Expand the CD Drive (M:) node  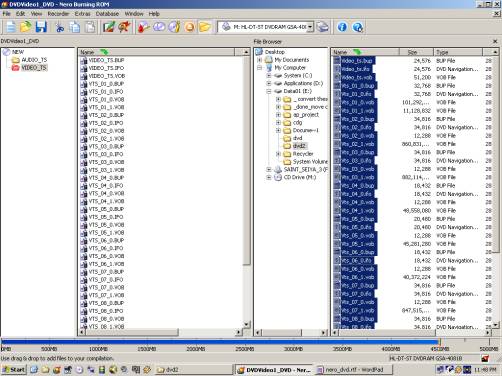coord(269,177)
